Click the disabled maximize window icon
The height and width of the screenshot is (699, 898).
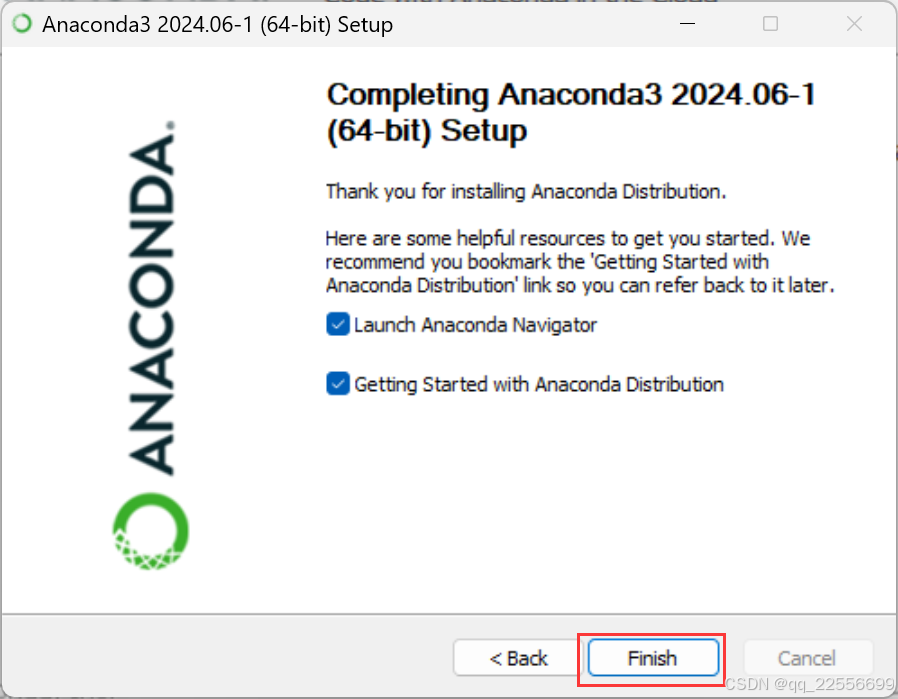[770, 24]
